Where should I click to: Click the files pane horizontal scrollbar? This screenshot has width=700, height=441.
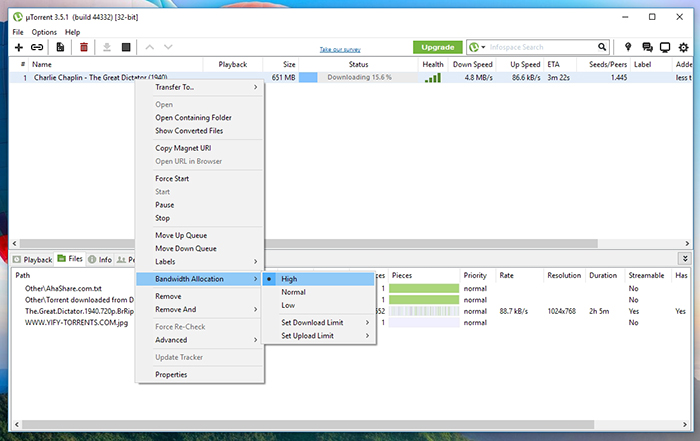pyautogui.click(x=308, y=424)
